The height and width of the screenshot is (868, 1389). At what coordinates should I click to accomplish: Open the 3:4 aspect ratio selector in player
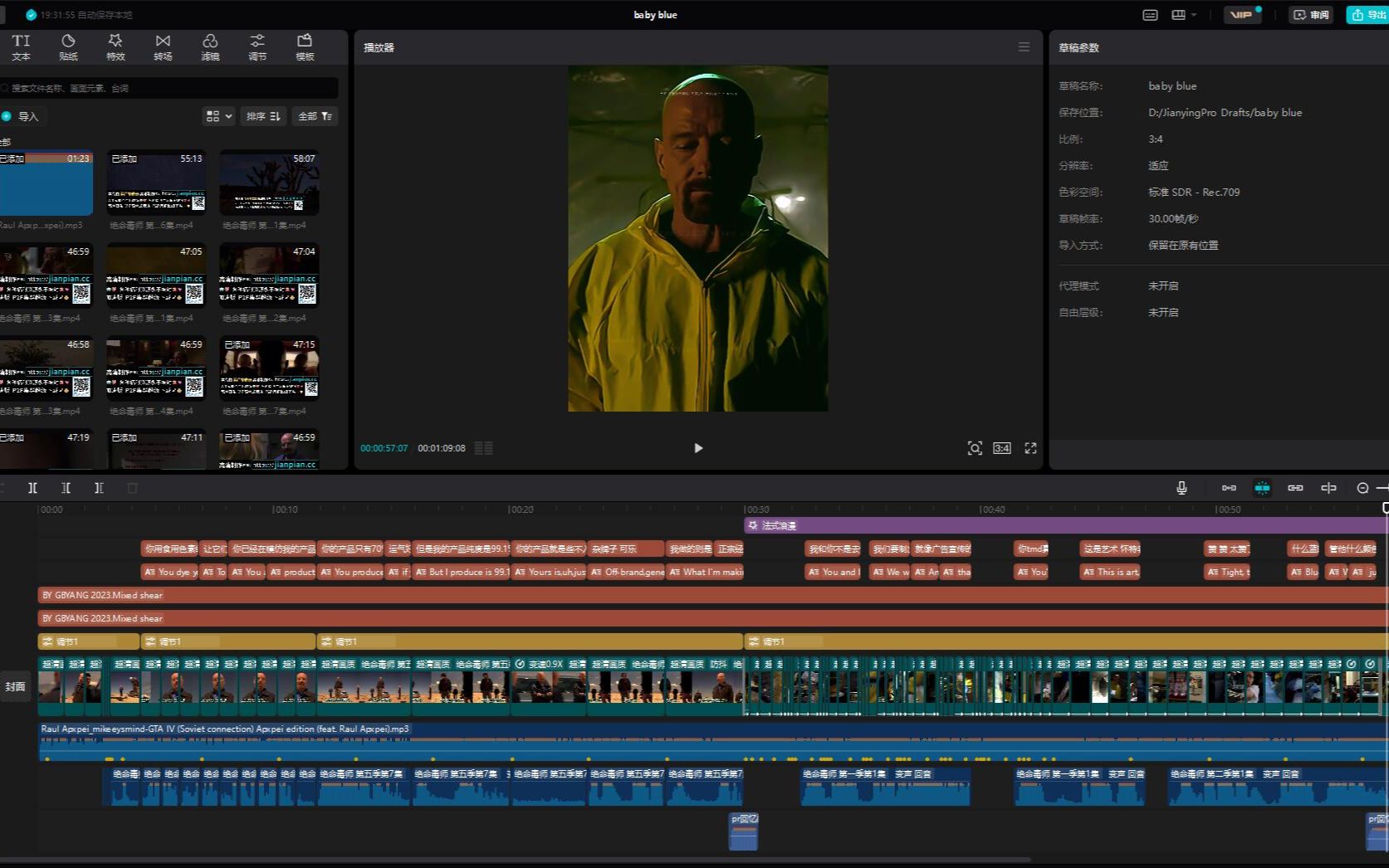pos(1002,448)
